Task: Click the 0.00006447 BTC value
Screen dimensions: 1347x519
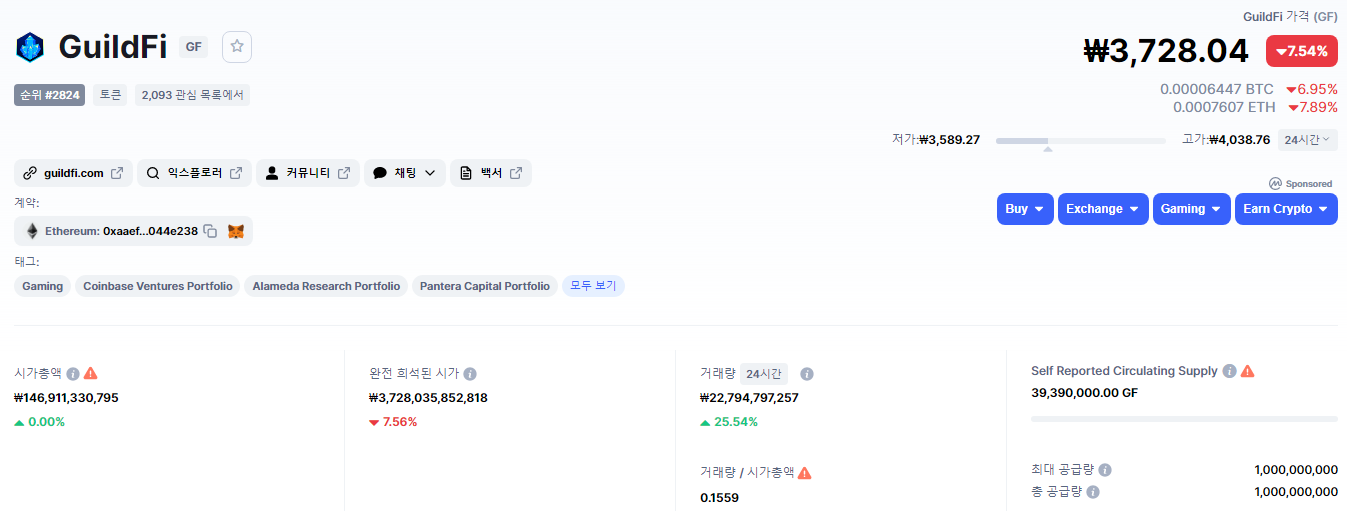Action: click(x=1217, y=89)
